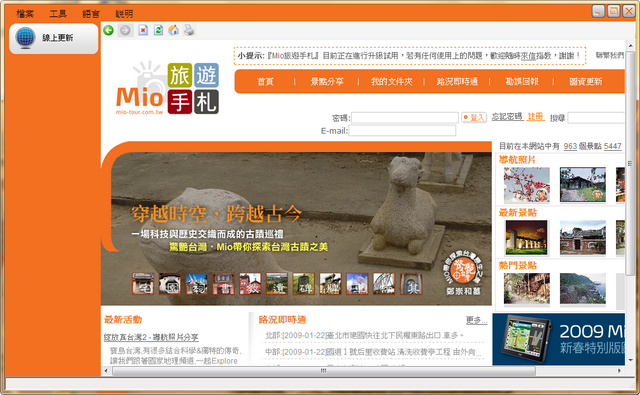Select the 景點分享 navigation tab
Screen dimensions: 640x395
point(327,82)
